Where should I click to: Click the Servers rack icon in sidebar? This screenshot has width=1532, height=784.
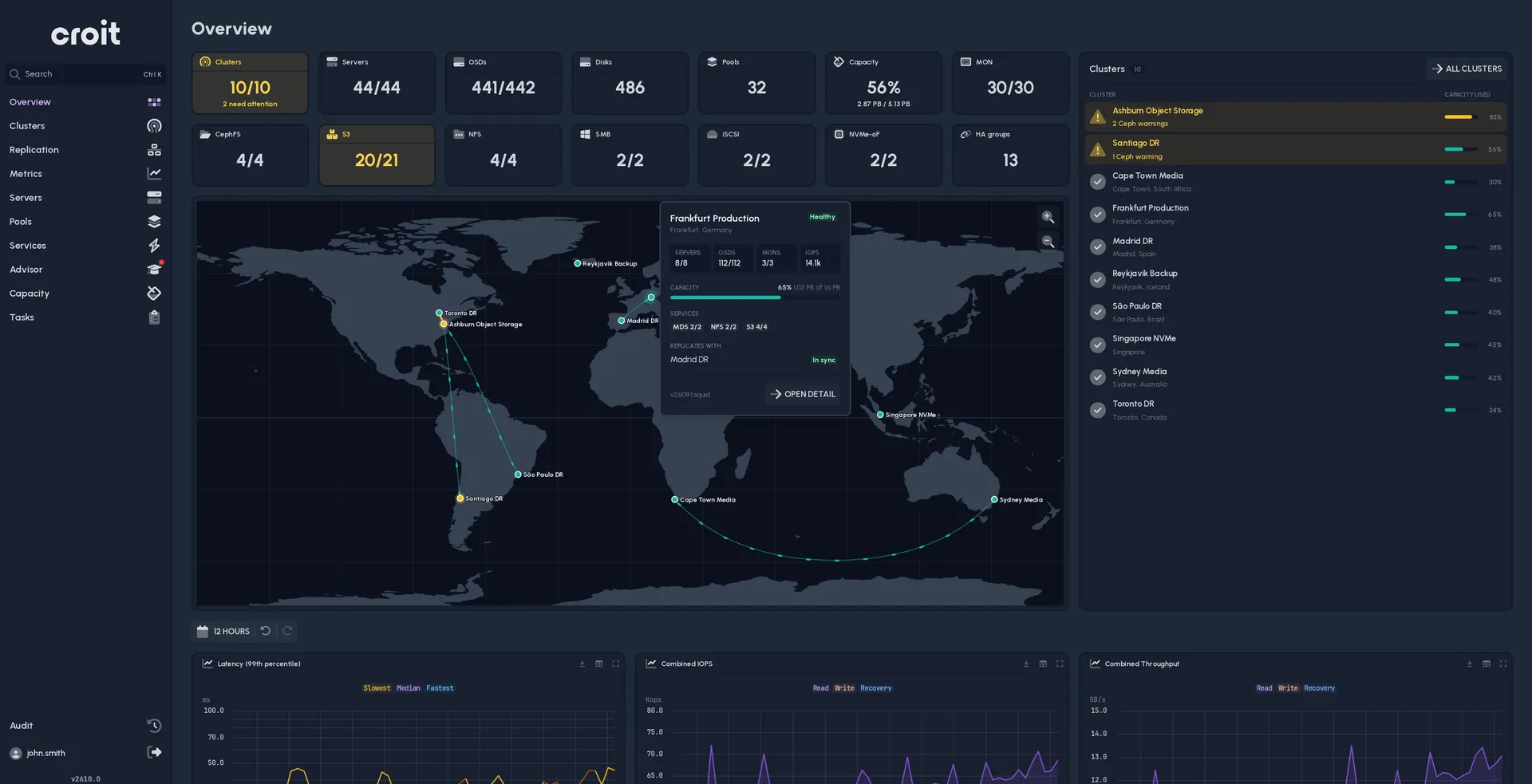(x=154, y=198)
